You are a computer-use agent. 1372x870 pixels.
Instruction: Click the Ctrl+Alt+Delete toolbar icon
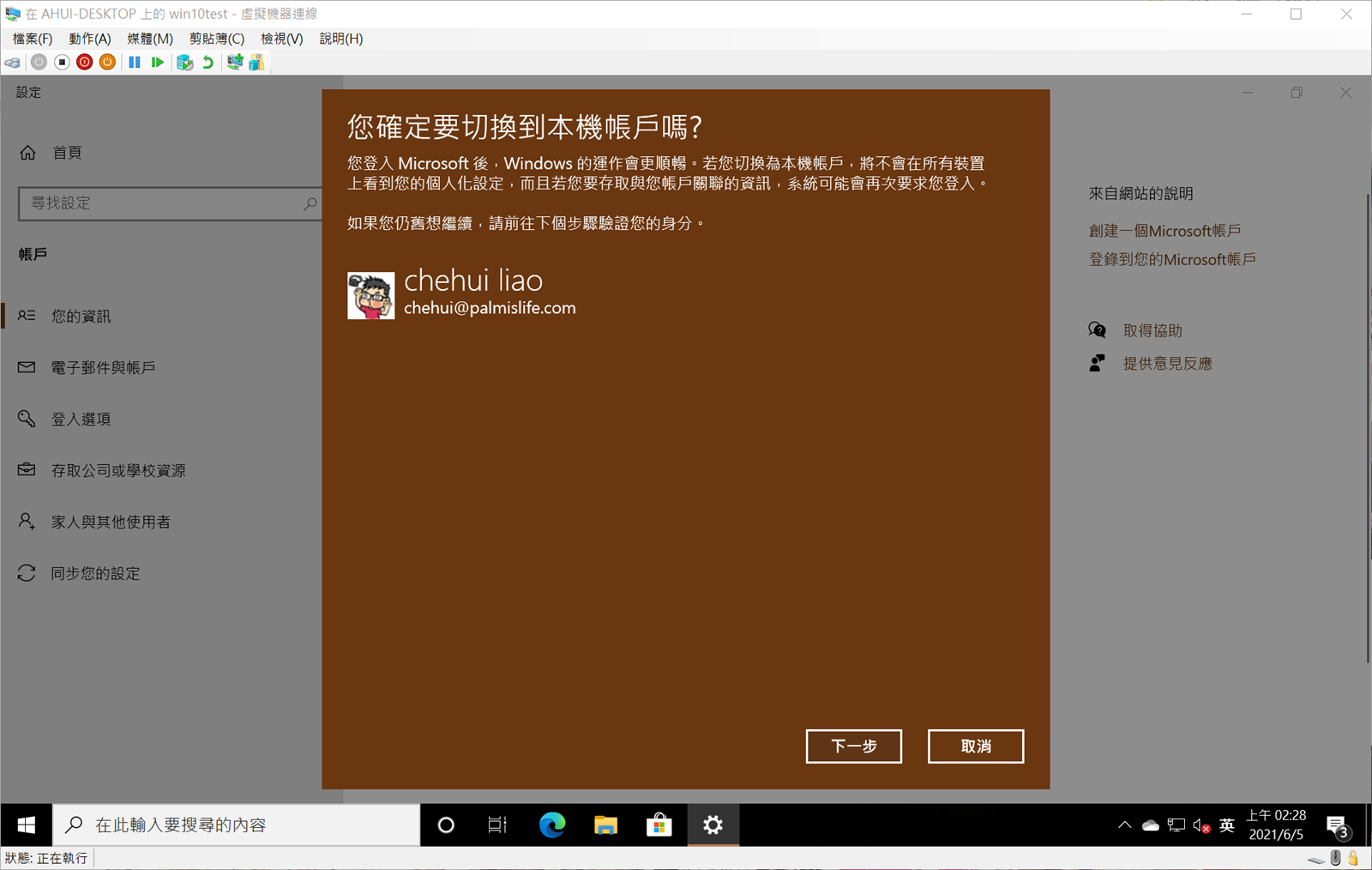[13, 63]
